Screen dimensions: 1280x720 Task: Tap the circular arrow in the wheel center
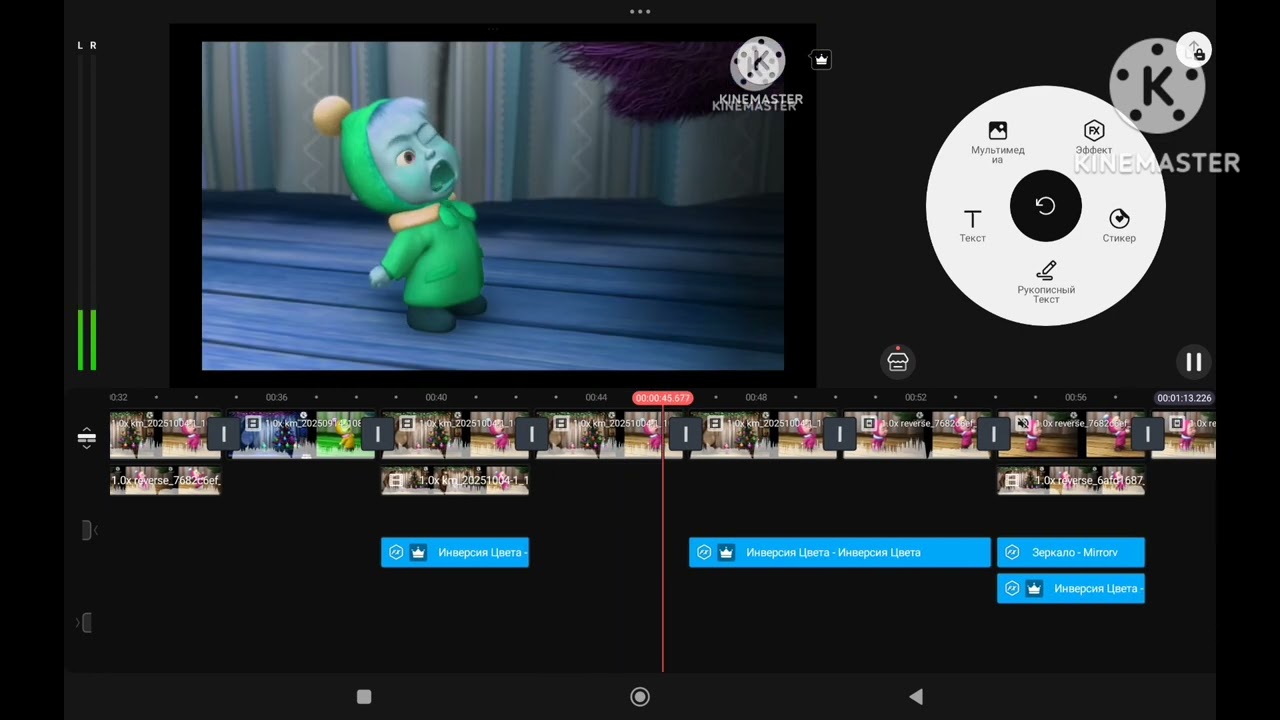[1045, 206]
